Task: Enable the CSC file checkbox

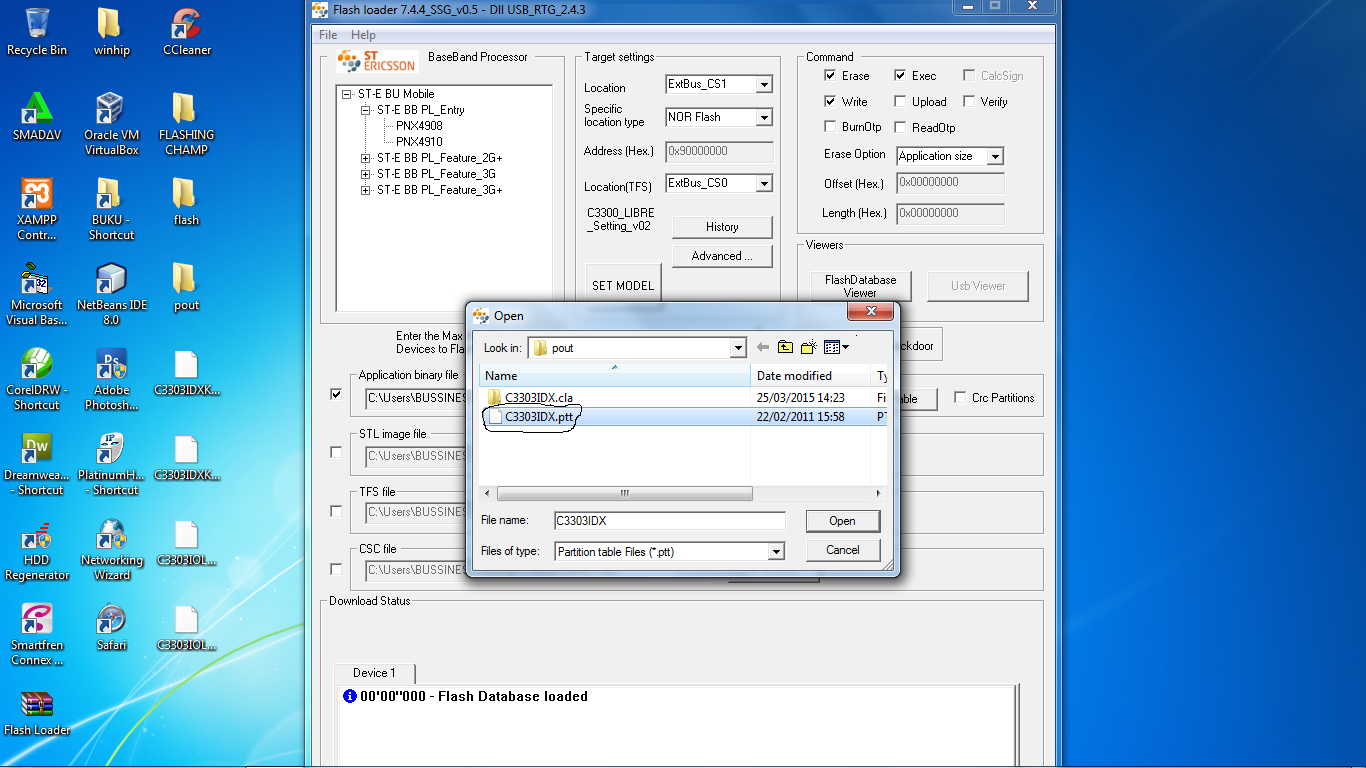Action: coord(336,569)
